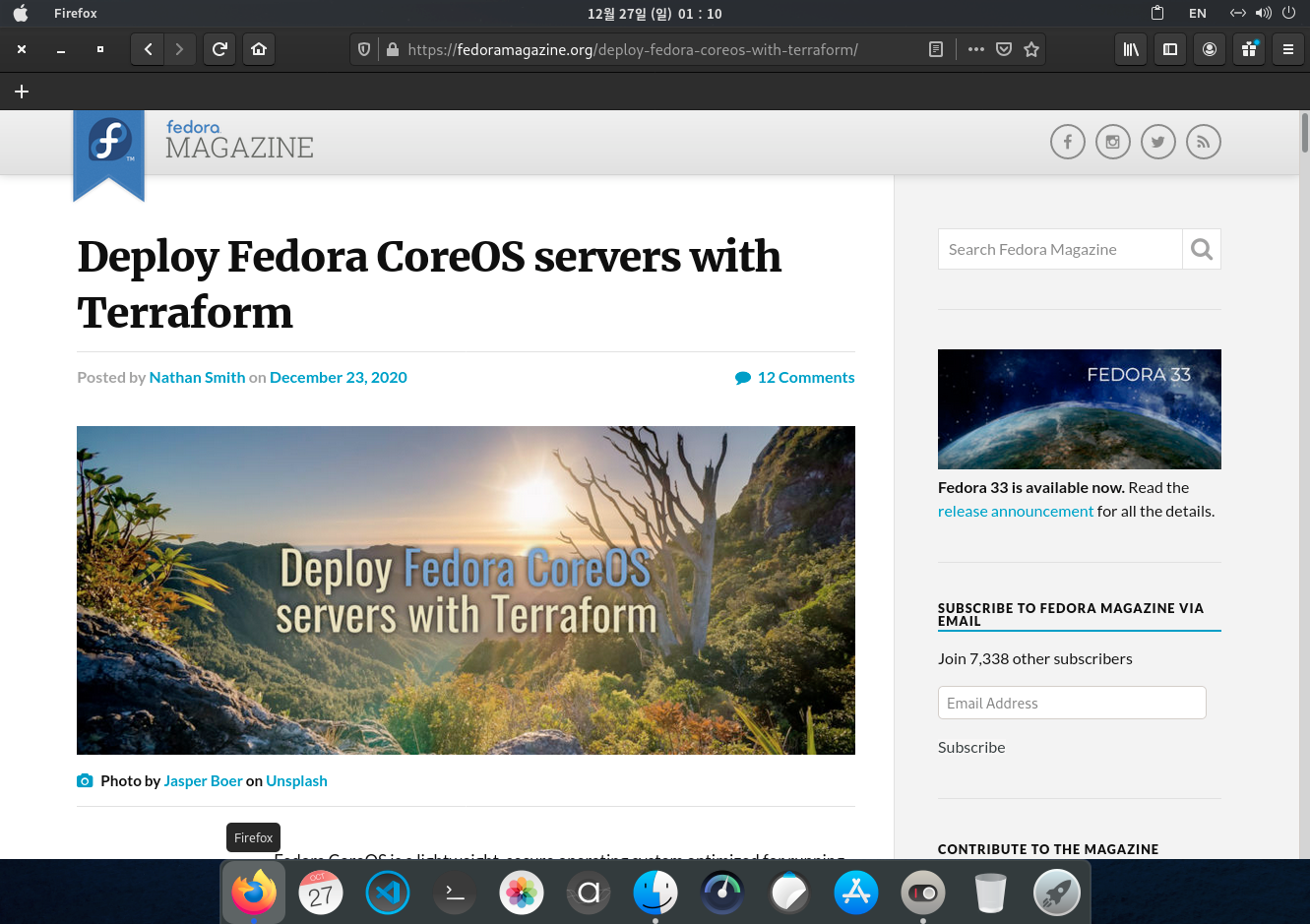Open the Unsplash link
The width and height of the screenshot is (1310, 924).
click(296, 780)
